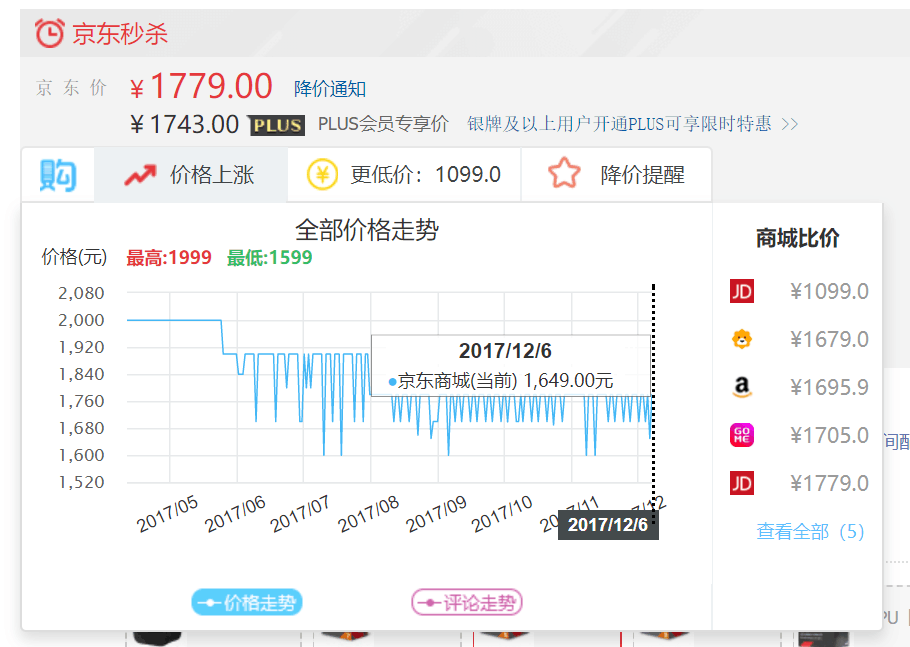Click the PLUS membership badge

(277, 125)
